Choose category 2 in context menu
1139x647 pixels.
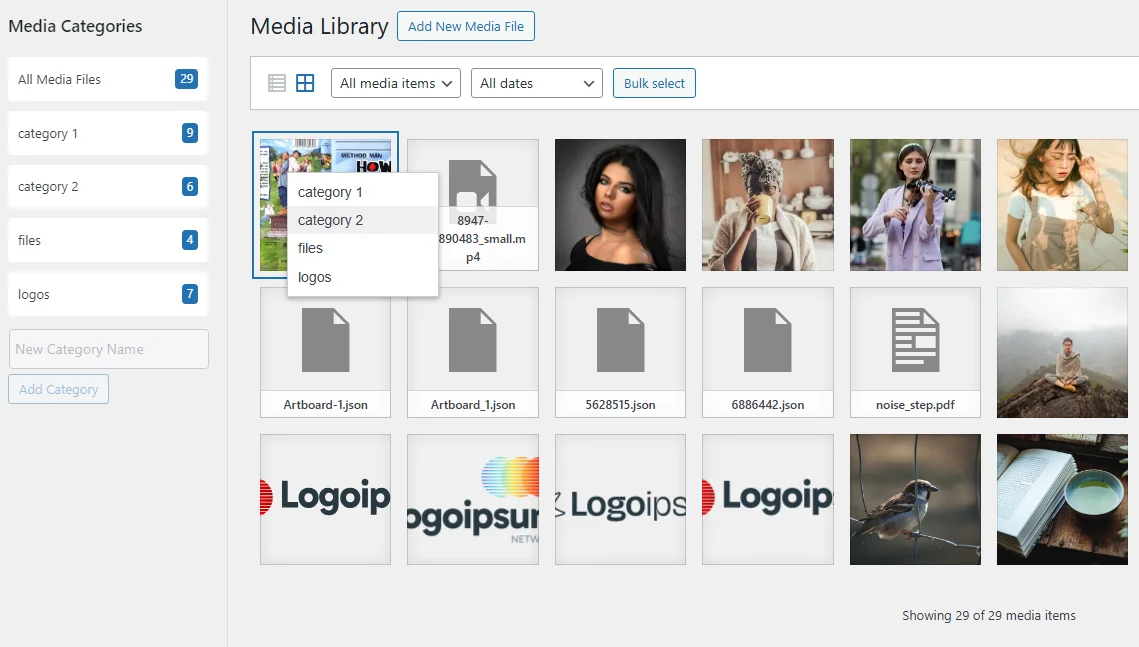[331, 220]
